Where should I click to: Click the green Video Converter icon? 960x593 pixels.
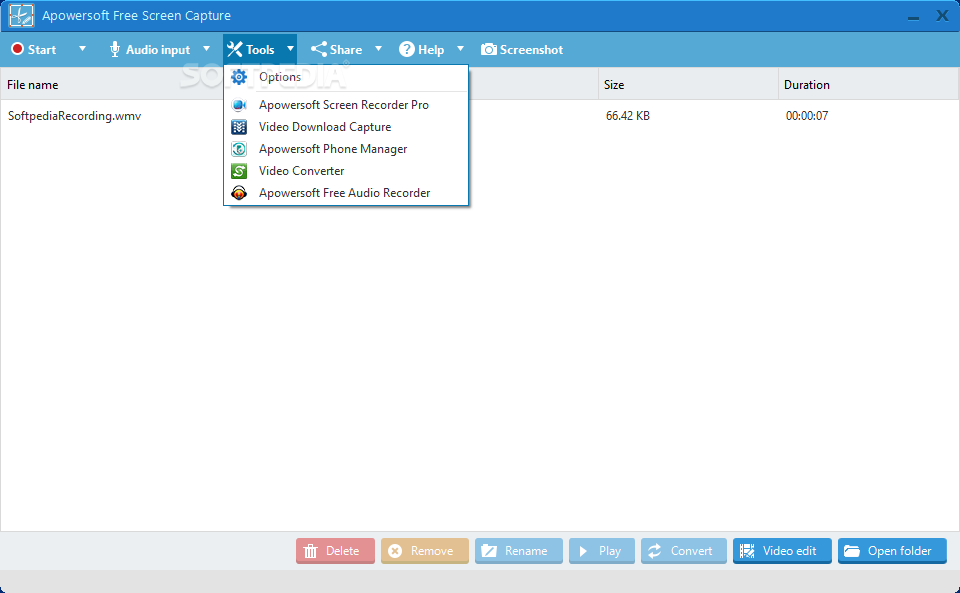tap(239, 171)
